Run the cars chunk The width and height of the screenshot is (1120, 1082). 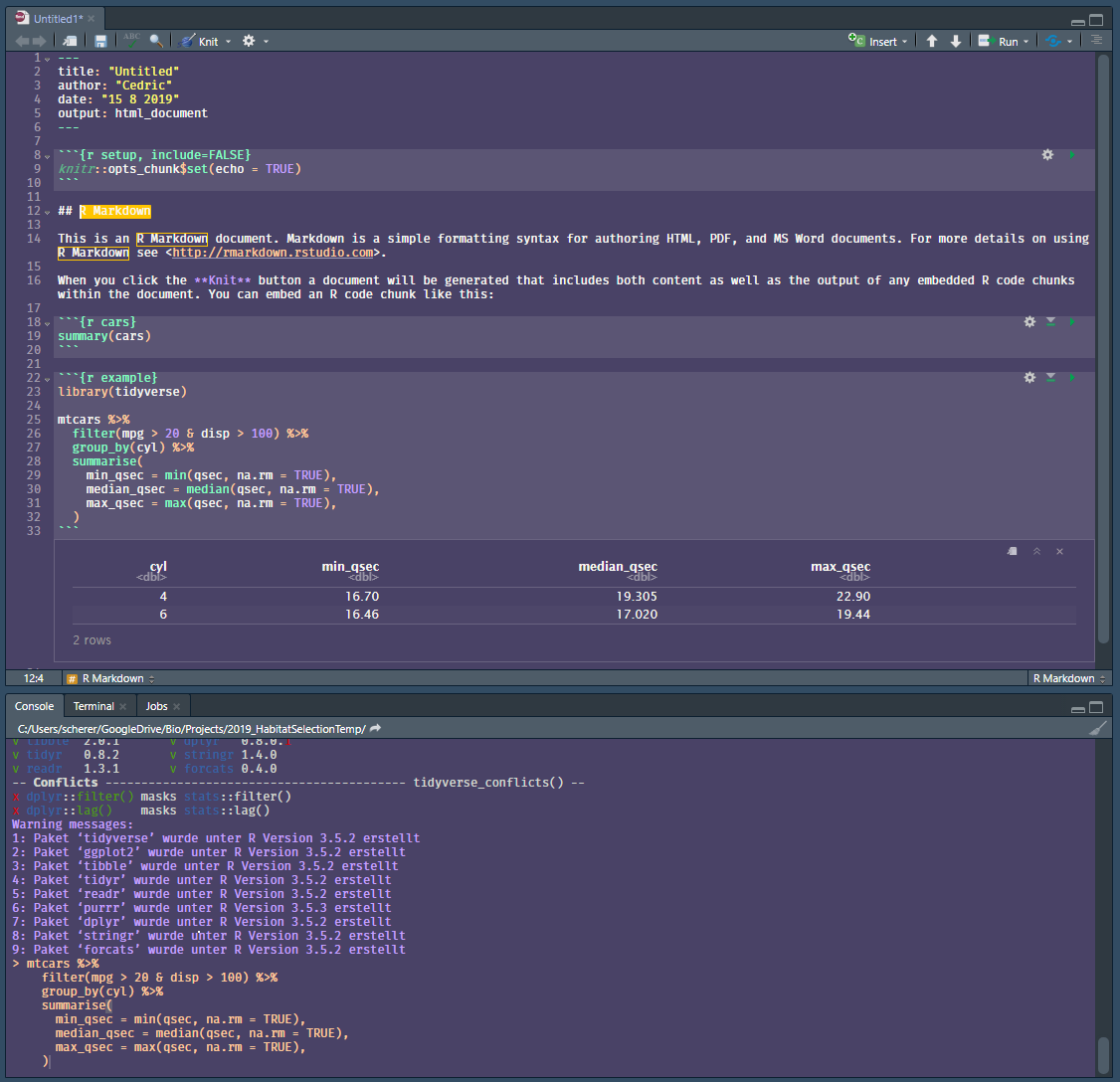point(1071,321)
